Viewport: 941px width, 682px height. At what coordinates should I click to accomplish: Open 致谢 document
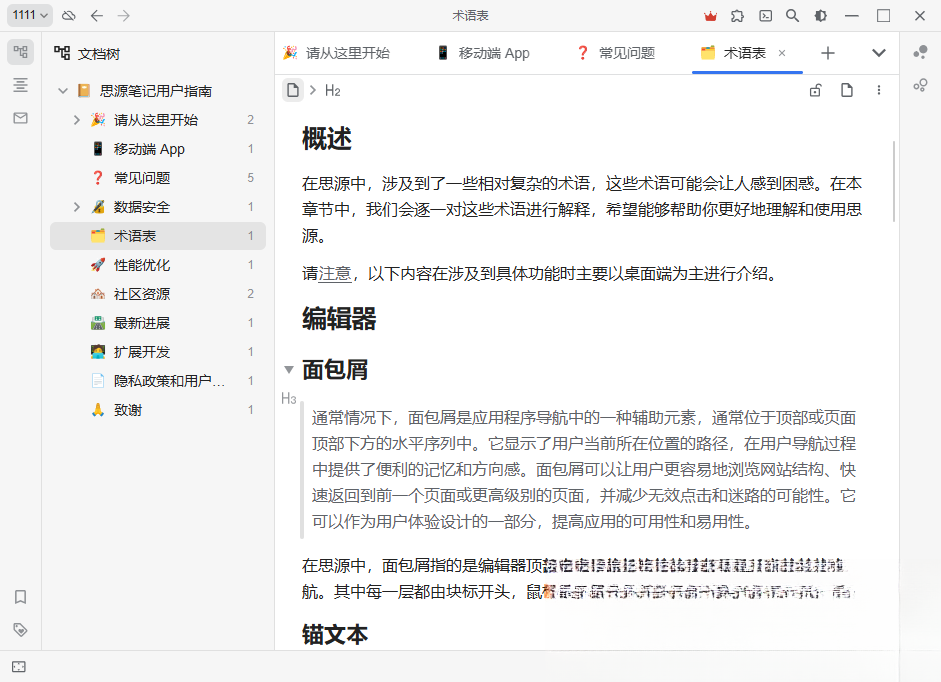coord(158,410)
